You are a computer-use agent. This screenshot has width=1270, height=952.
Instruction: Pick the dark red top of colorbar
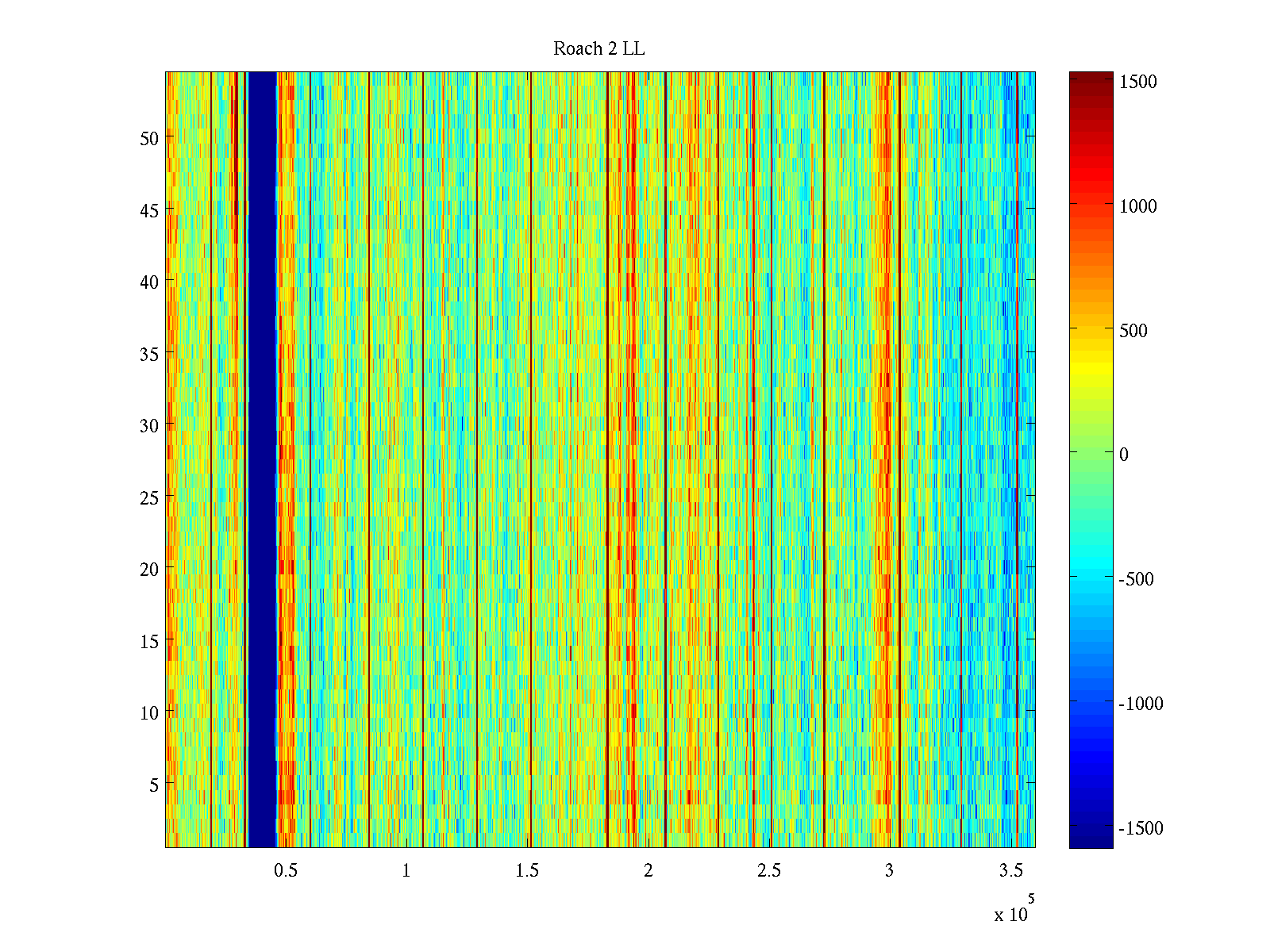tap(1091, 78)
